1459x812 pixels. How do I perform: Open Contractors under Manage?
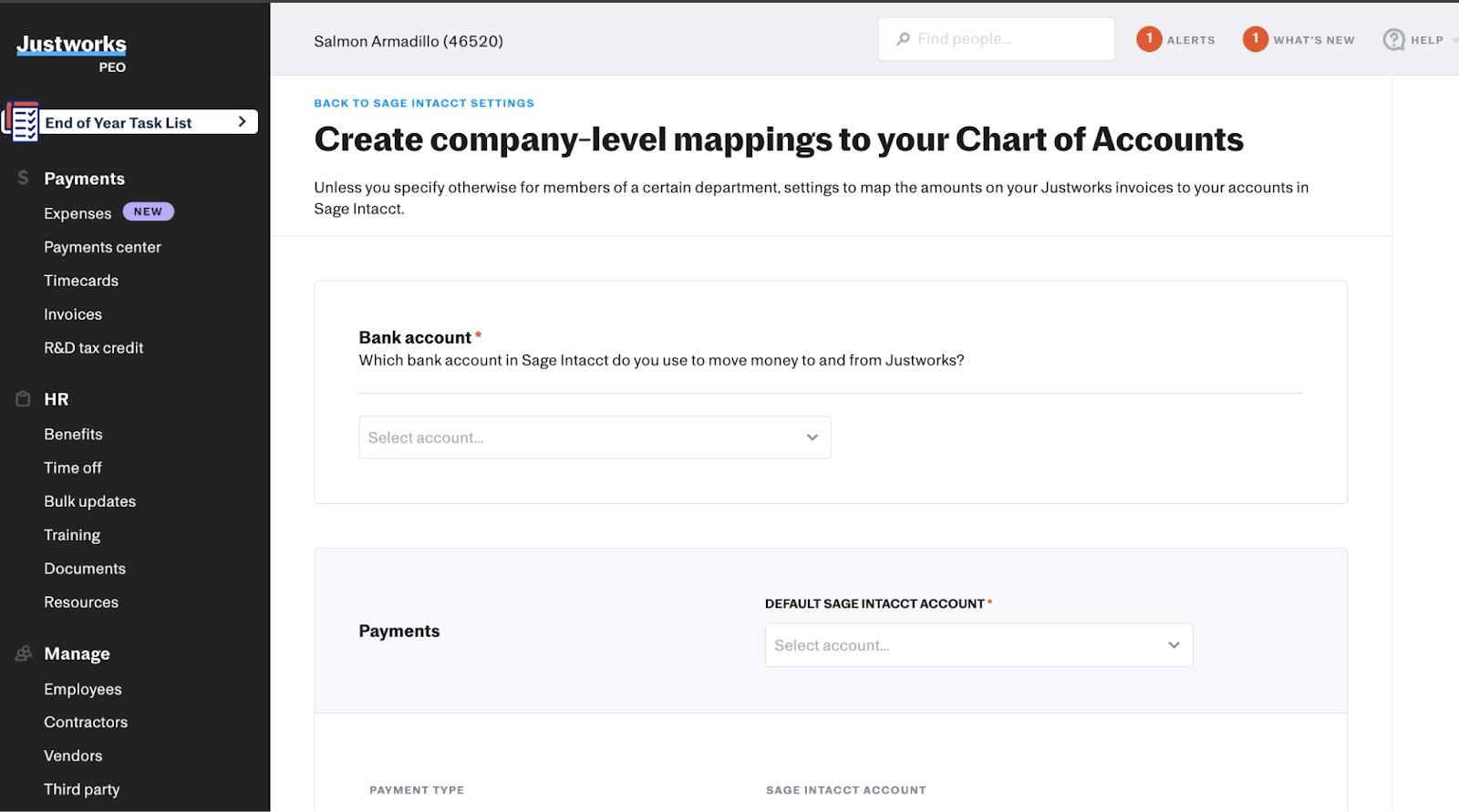[x=86, y=722]
